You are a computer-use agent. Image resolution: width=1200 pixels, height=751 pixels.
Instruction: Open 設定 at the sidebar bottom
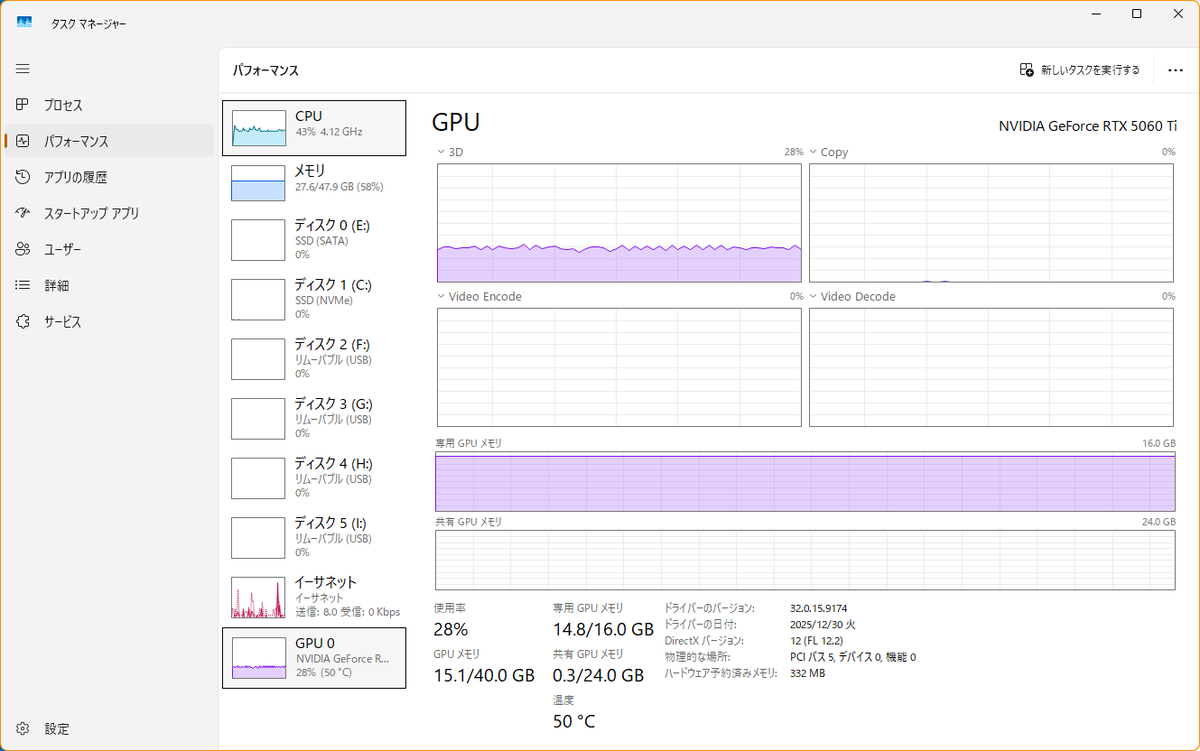click(x=109, y=729)
